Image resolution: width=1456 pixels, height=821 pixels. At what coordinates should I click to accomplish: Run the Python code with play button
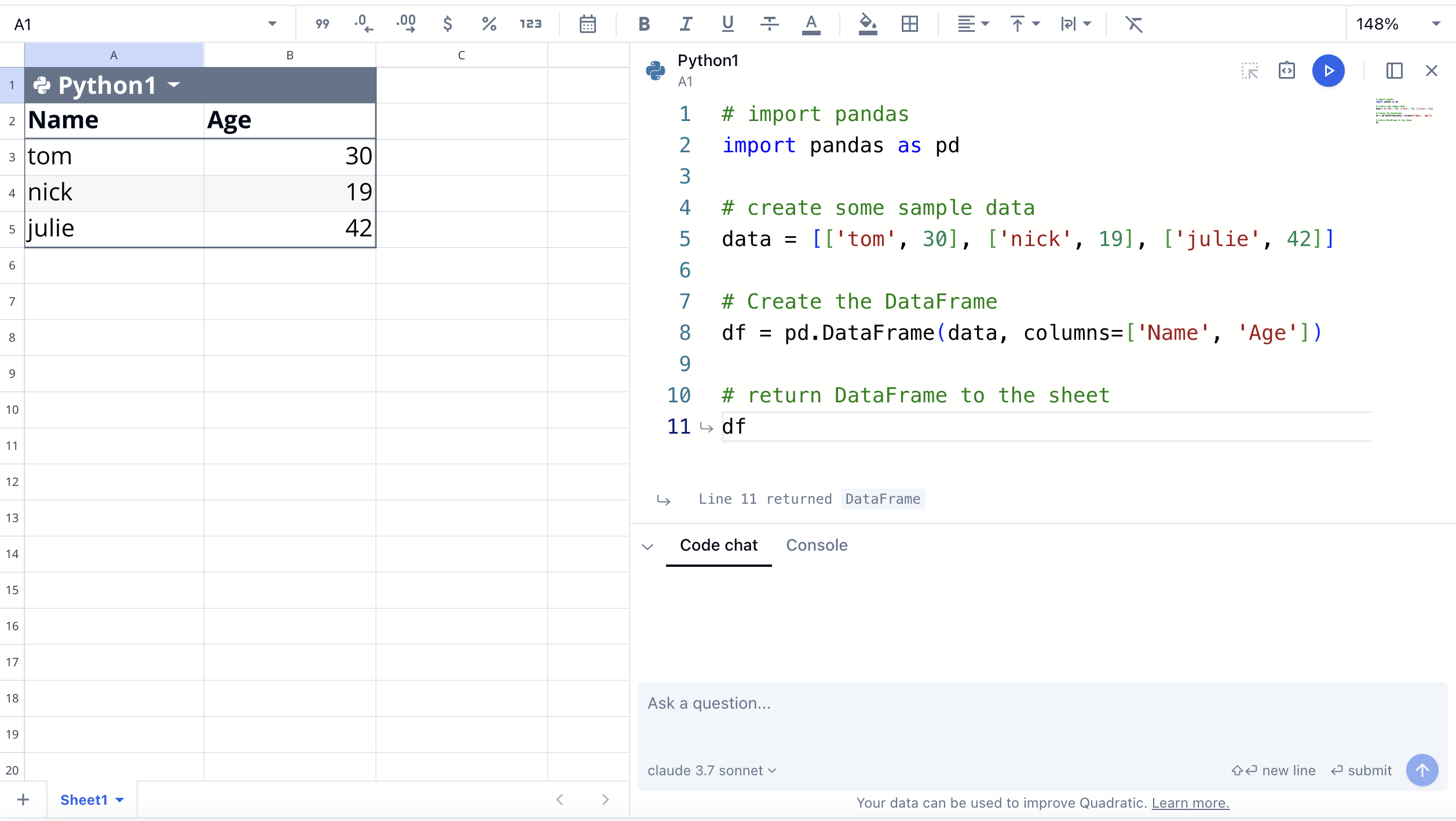pos(1328,71)
